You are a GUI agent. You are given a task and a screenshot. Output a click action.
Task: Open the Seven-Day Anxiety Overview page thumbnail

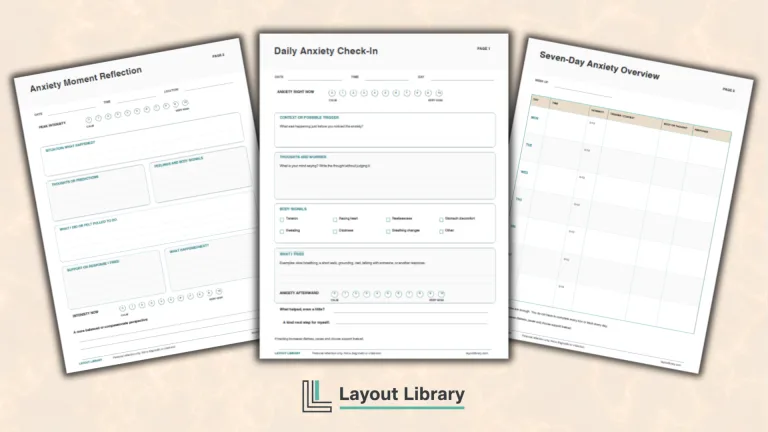pos(631,205)
